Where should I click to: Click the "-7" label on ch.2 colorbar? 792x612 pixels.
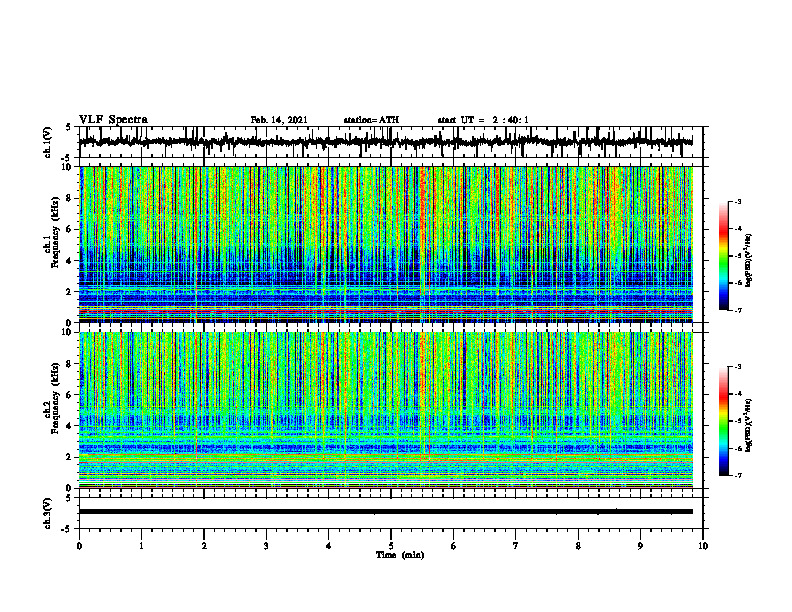738,476
